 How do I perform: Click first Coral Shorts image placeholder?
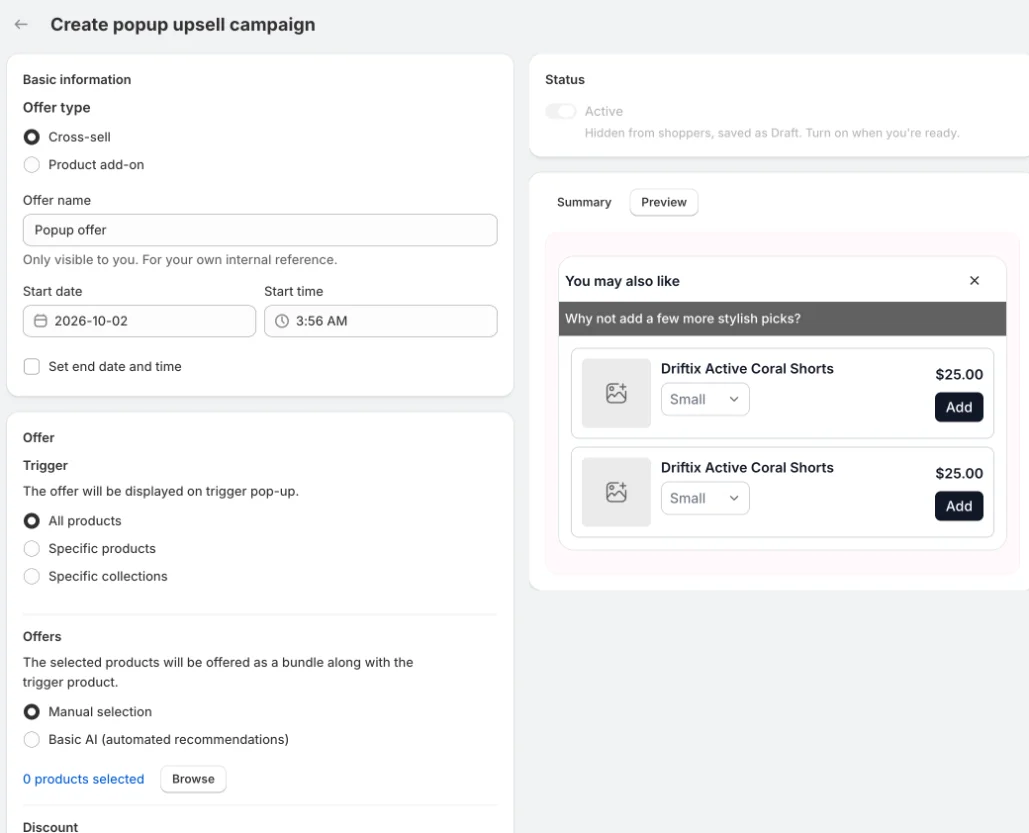616,393
